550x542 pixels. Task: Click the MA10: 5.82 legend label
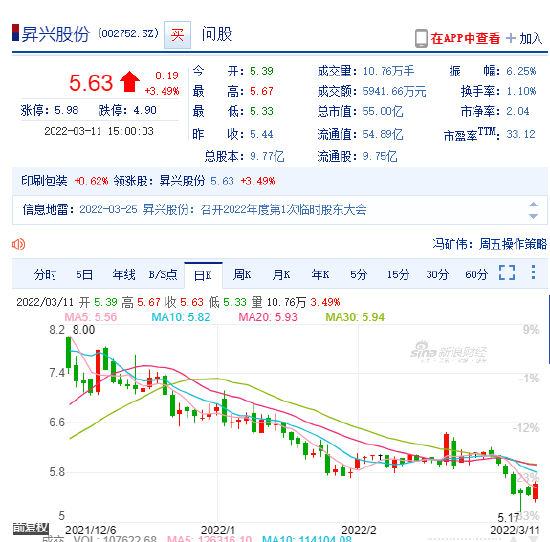pyautogui.click(x=181, y=317)
